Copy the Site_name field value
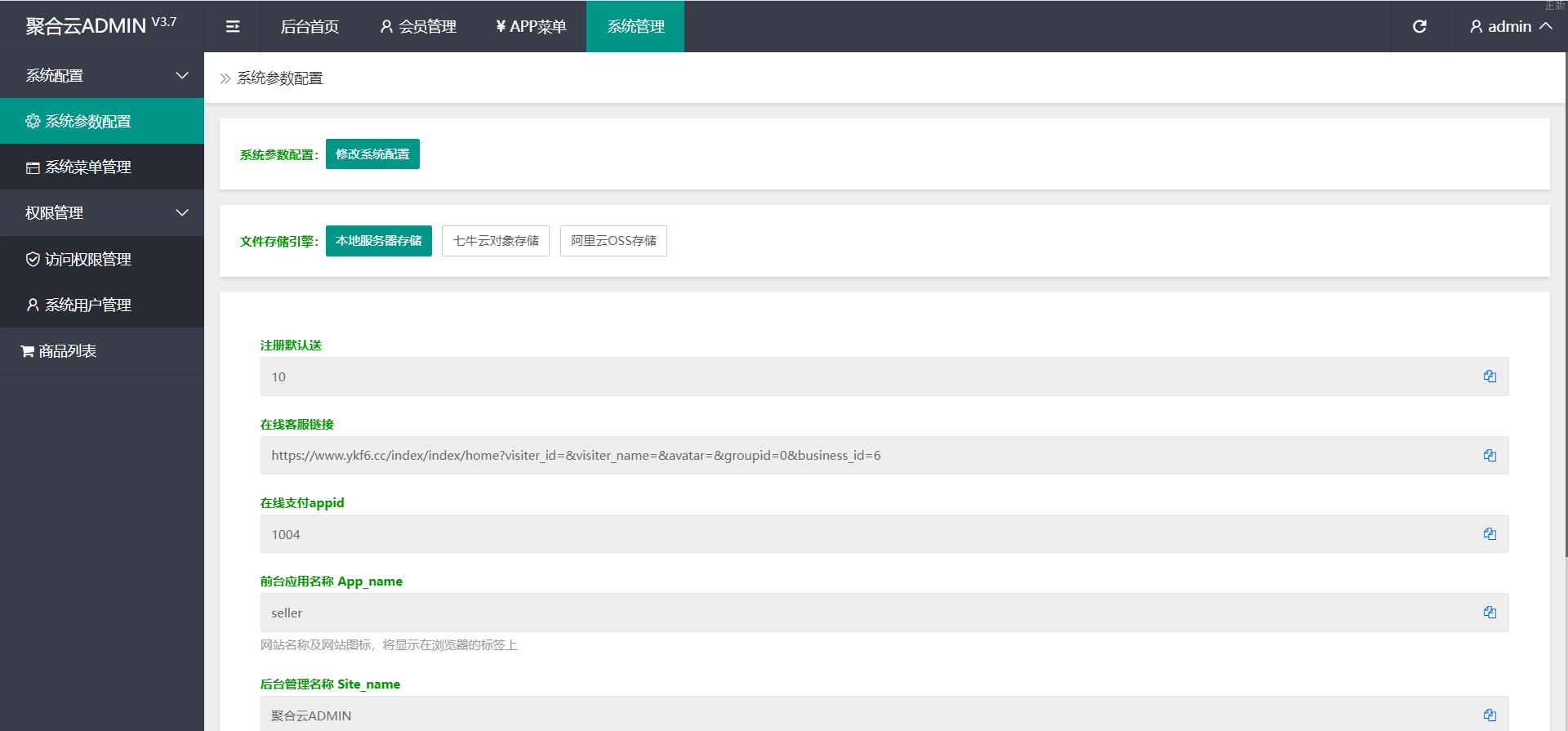 [1490, 715]
